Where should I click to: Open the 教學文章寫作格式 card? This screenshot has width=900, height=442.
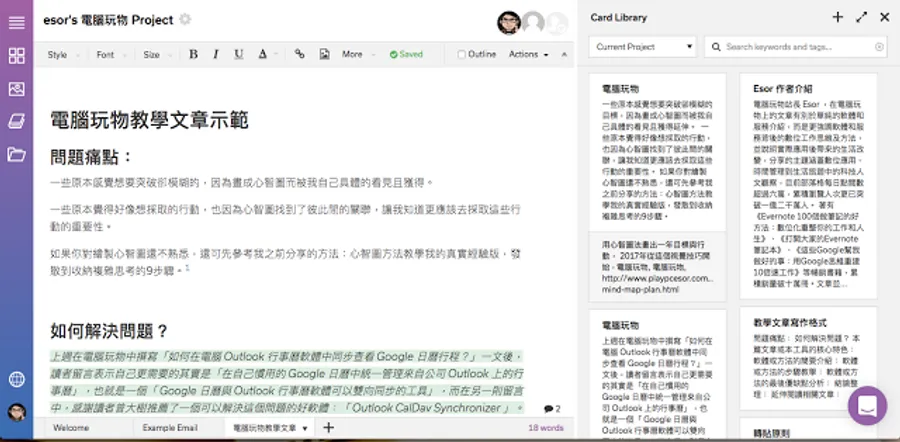pos(808,358)
